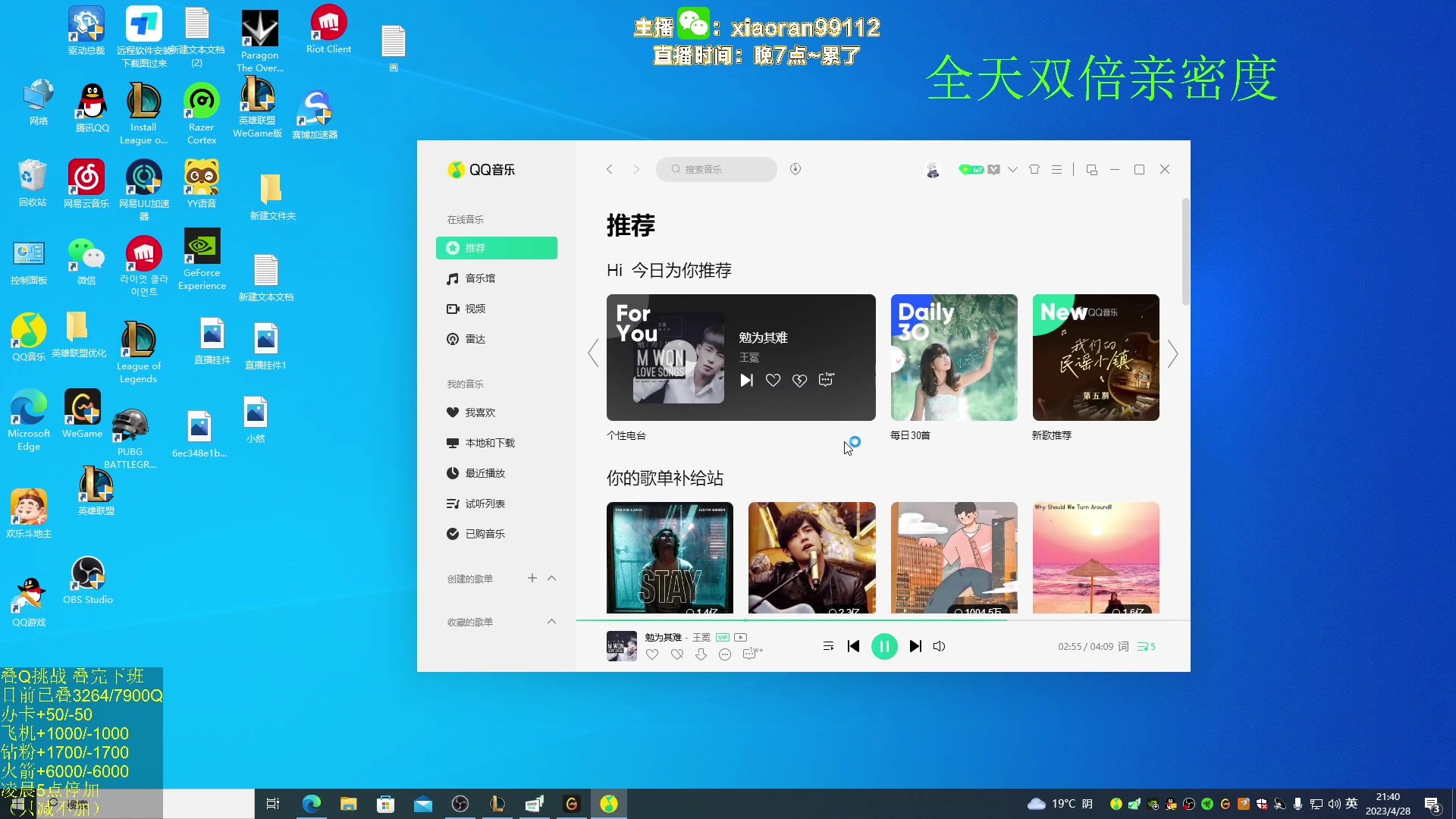Screen dimensions: 1456x819
Task: Pause playback with the green button
Action: (884, 646)
